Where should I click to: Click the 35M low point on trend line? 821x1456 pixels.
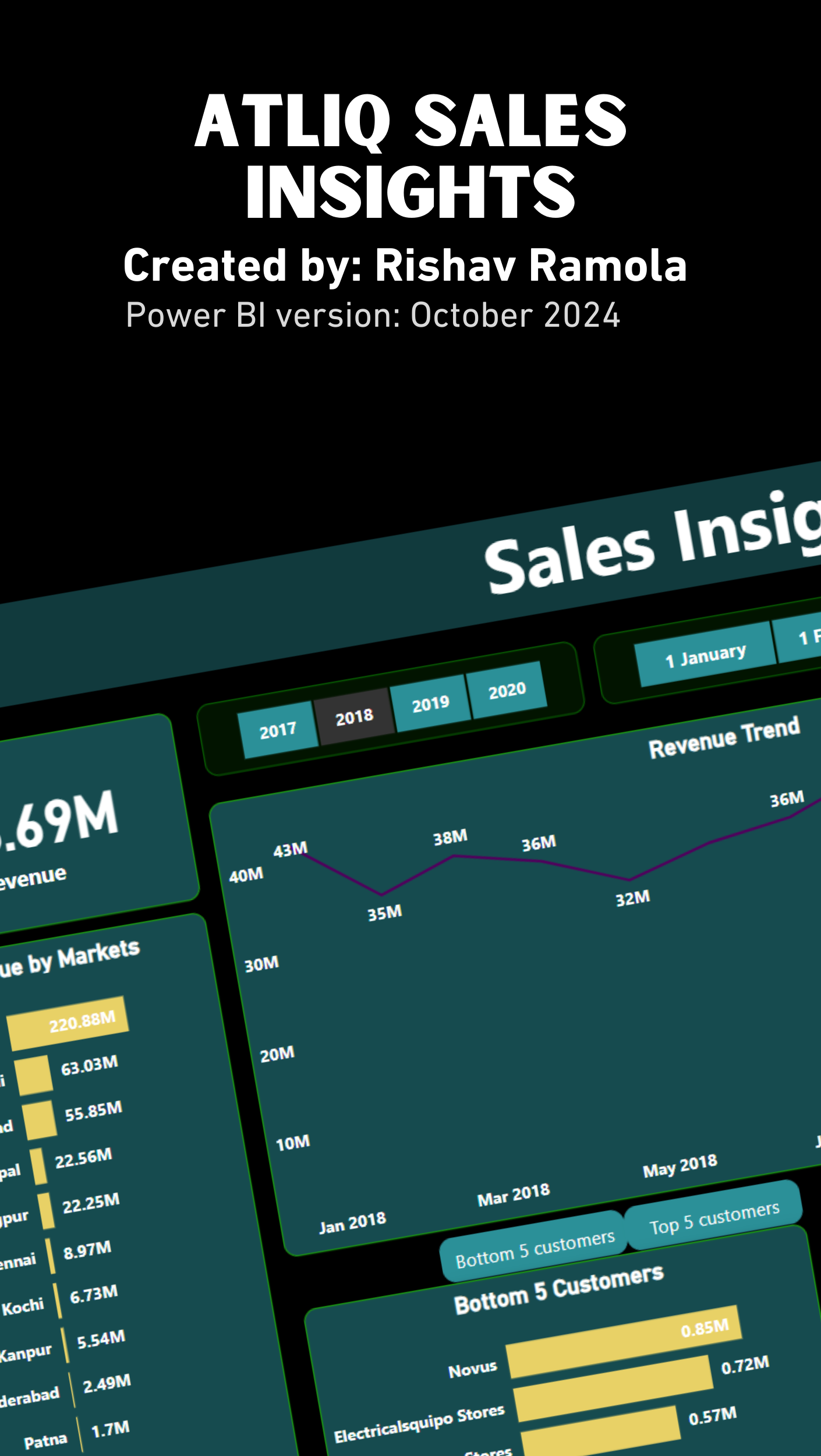pyautogui.click(x=382, y=894)
